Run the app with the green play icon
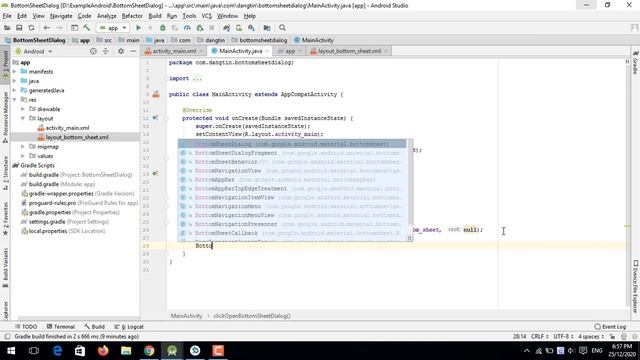Image resolution: width=640 pixels, height=360 pixels. click(x=138, y=28)
